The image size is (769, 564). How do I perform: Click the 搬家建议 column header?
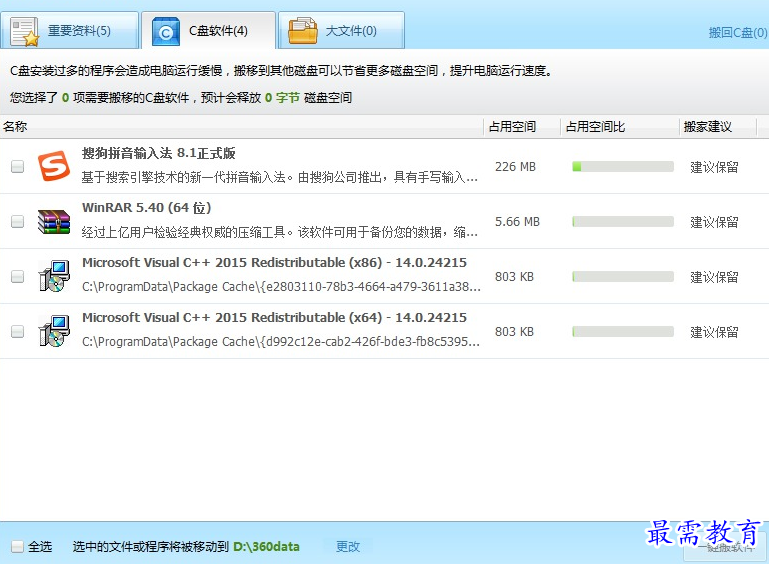[x=718, y=127]
